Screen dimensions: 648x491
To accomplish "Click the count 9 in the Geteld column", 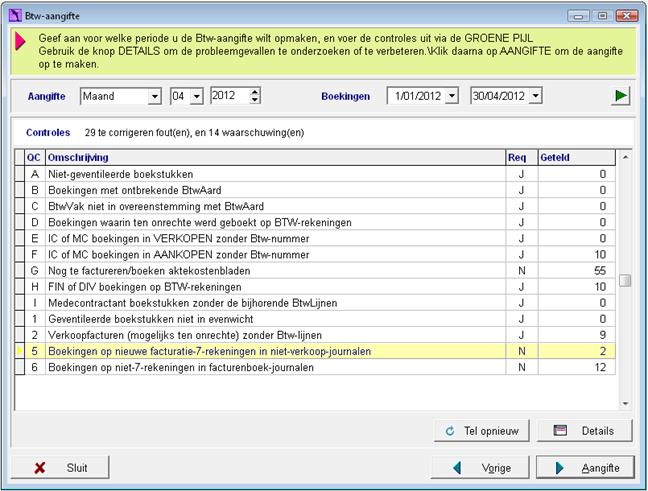I will (603, 335).
